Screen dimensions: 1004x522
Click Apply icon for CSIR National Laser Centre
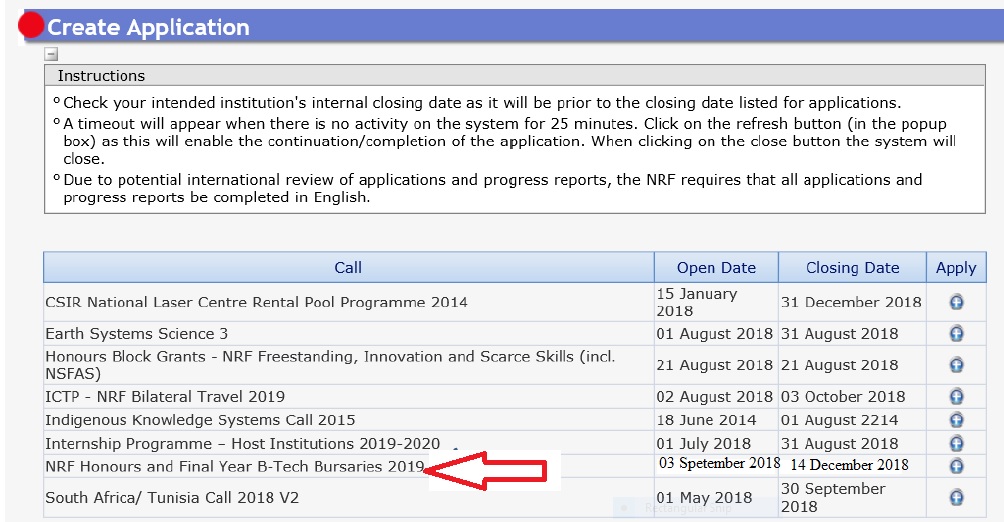click(956, 302)
